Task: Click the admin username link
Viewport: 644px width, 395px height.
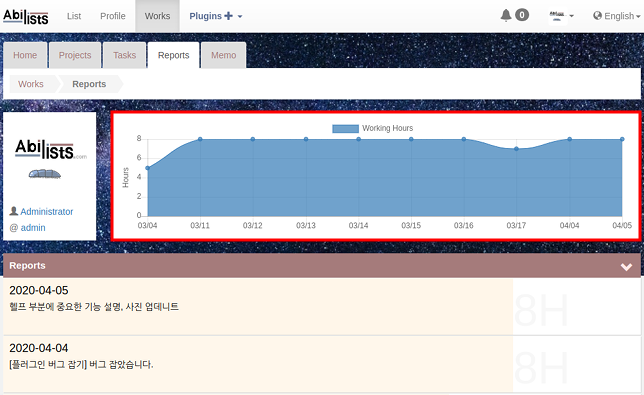Action: pos(33,227)
